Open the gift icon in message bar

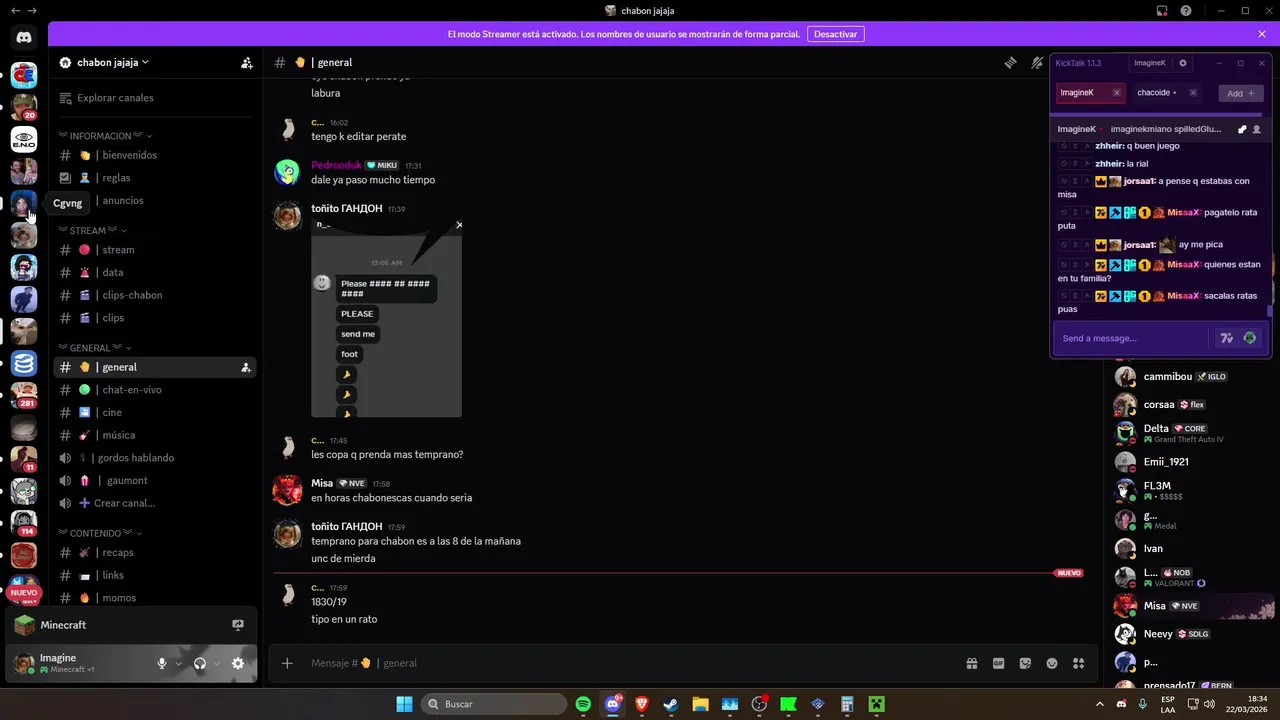(x=971, y=663)
